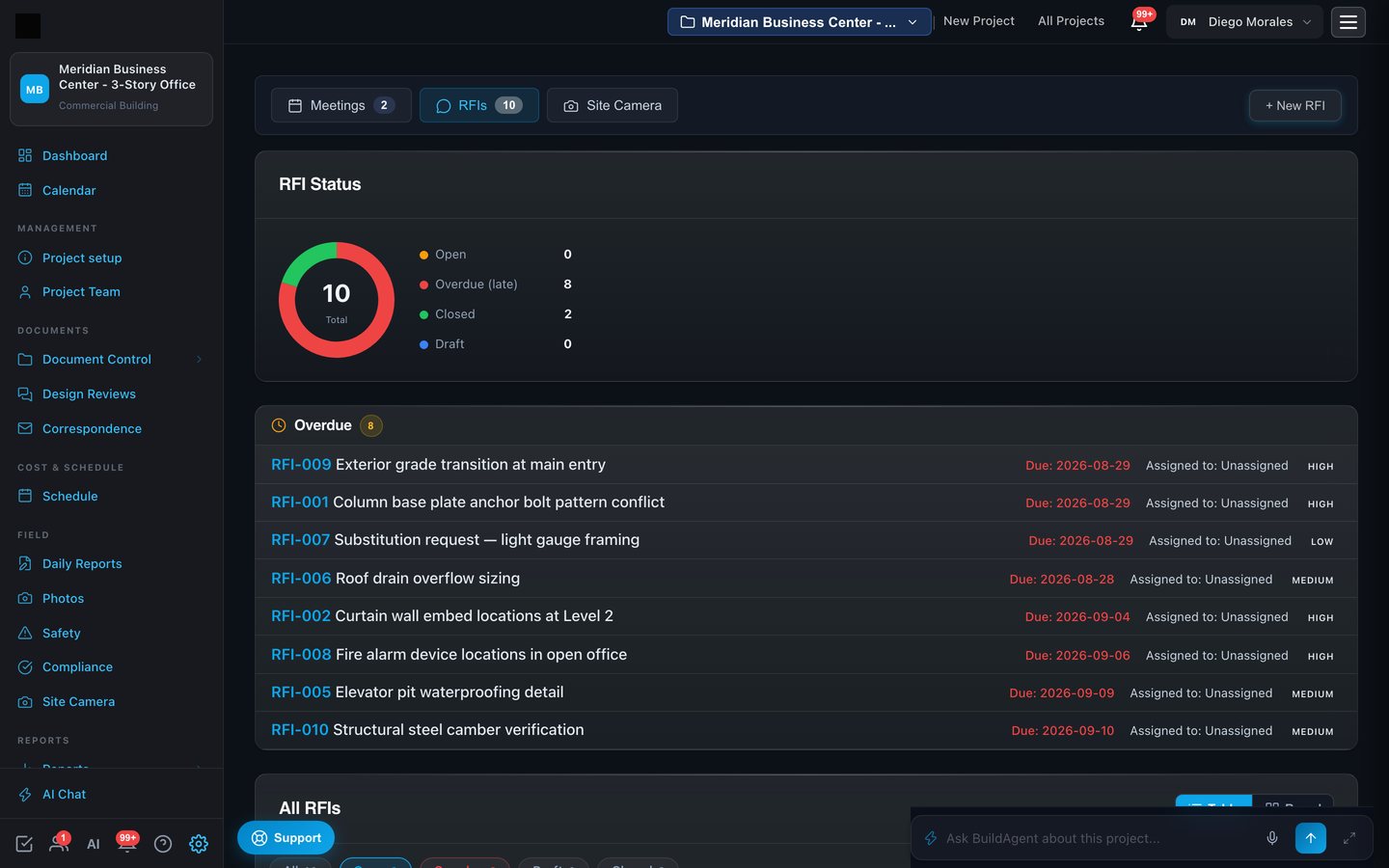Open Site Camera in the sidebar
This screenshot has height=868, width=1389.
click(78, 701)
